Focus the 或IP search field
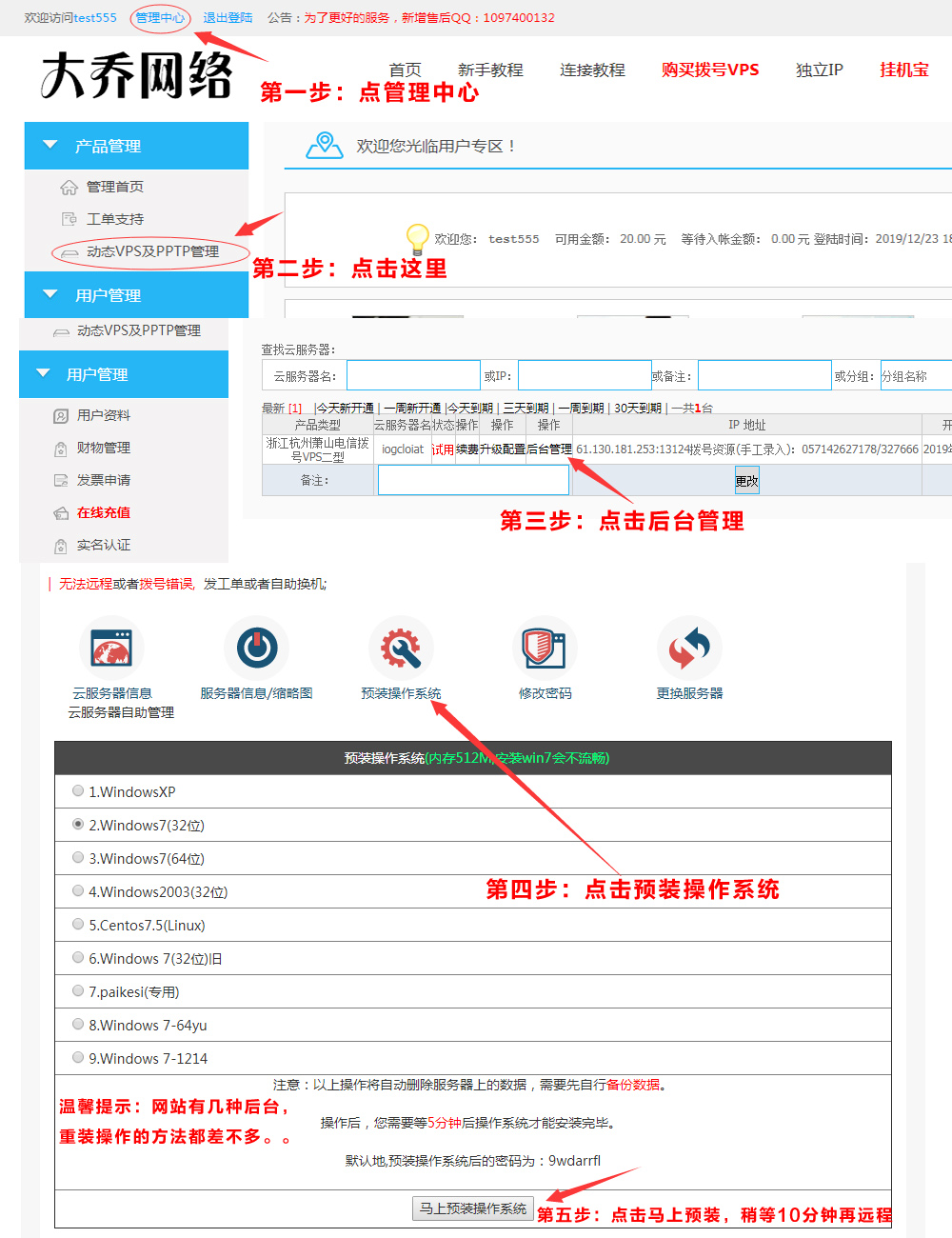 click(x=585, y=375)
